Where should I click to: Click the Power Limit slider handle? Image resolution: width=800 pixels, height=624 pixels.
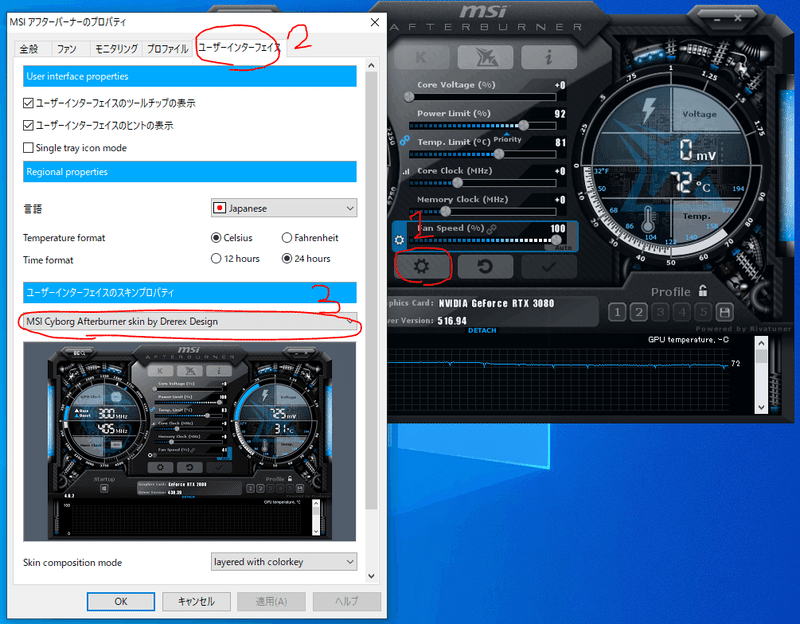click(523, 125)
